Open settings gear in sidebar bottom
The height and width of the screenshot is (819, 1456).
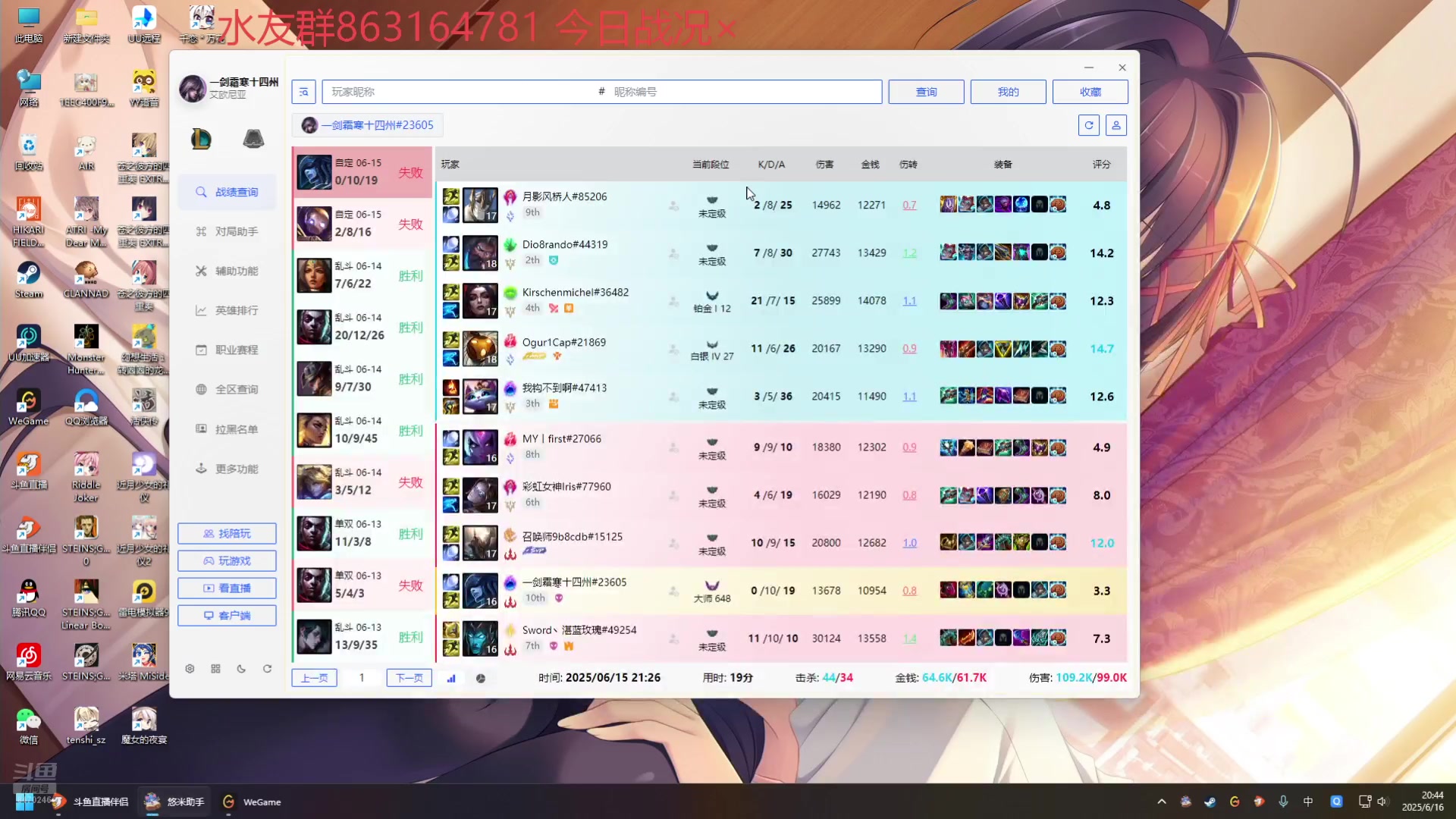click(190, 669)
